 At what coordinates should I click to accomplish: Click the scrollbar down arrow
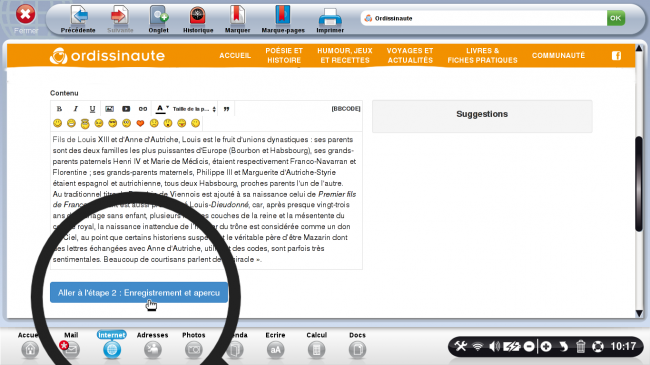pos(639,314)
